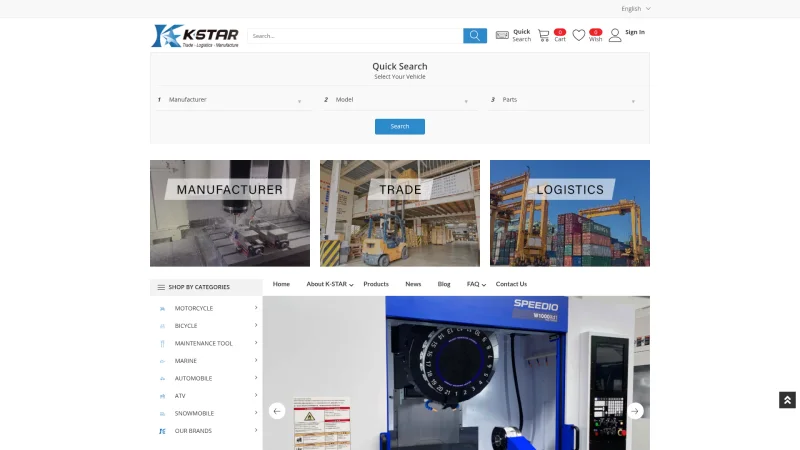Expand Bicycle category chevron
The image size is (800, 450).
tap(256, 325)
